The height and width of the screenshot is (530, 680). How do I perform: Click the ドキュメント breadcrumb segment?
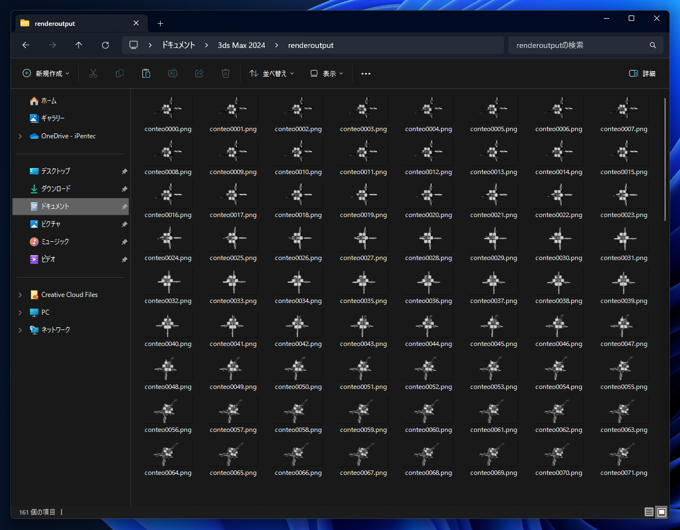(x=178, y=45)
